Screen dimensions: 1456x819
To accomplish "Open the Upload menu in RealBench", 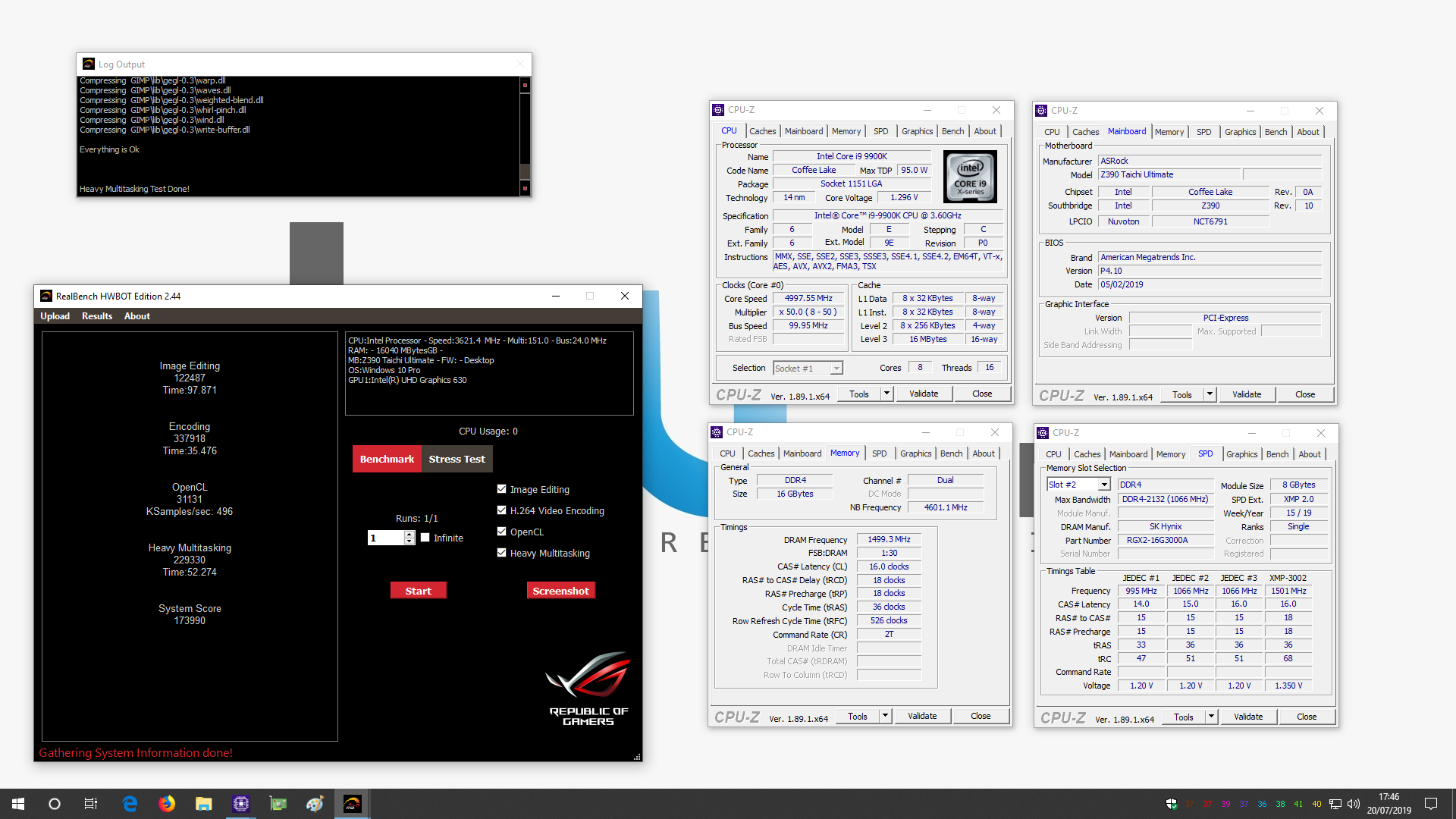I will pos(55,316).
